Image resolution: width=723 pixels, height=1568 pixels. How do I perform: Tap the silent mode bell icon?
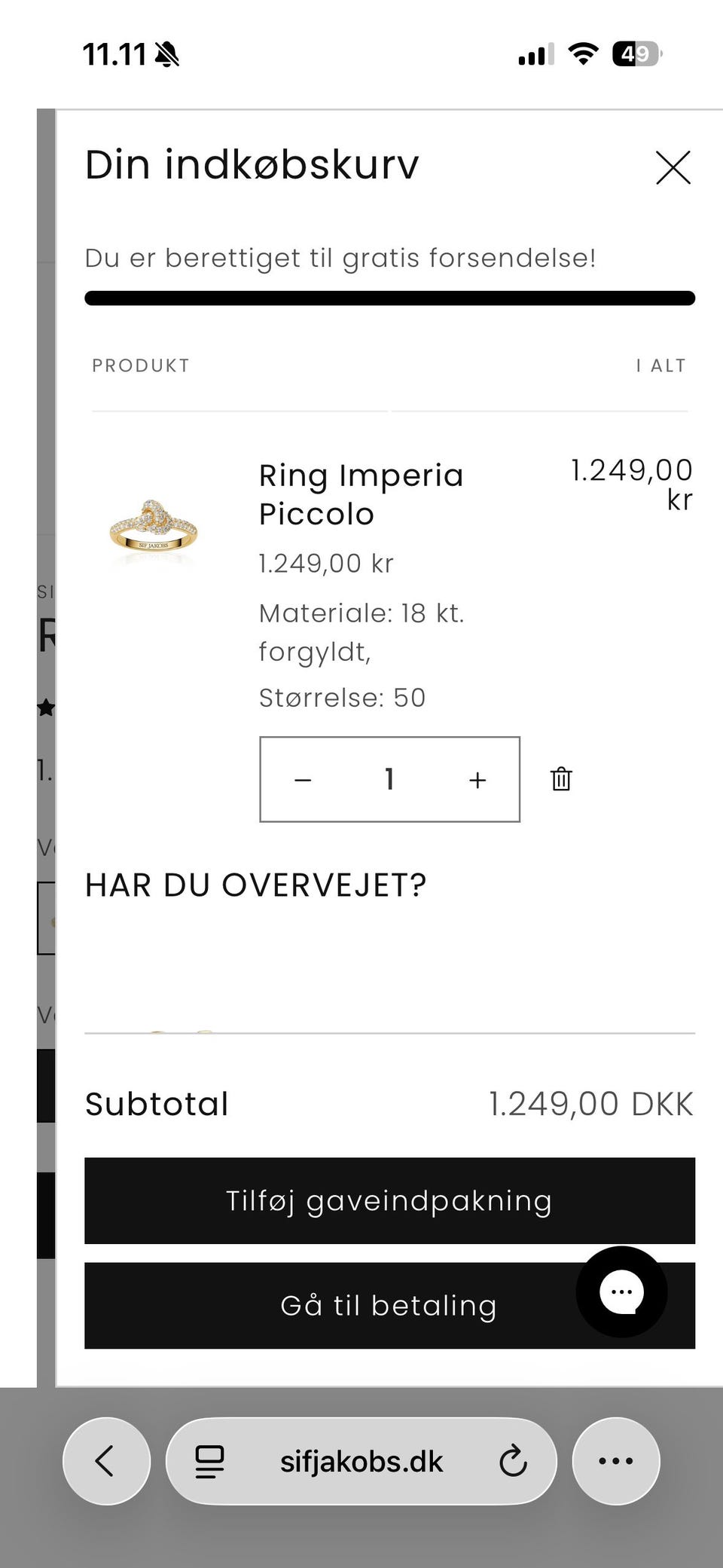click(167, 54)
